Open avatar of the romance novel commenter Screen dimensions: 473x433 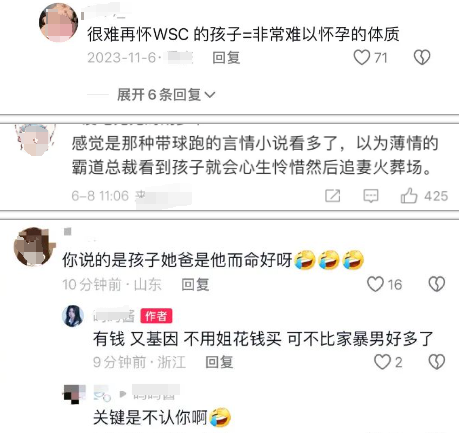[x=35, y=139]
